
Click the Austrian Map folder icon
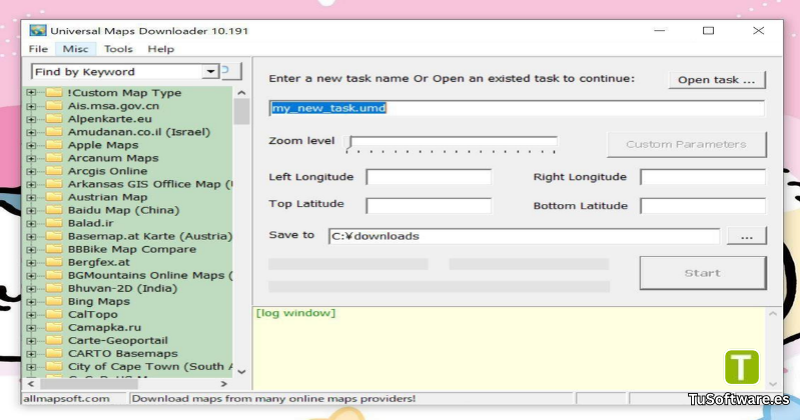[54, 197]
